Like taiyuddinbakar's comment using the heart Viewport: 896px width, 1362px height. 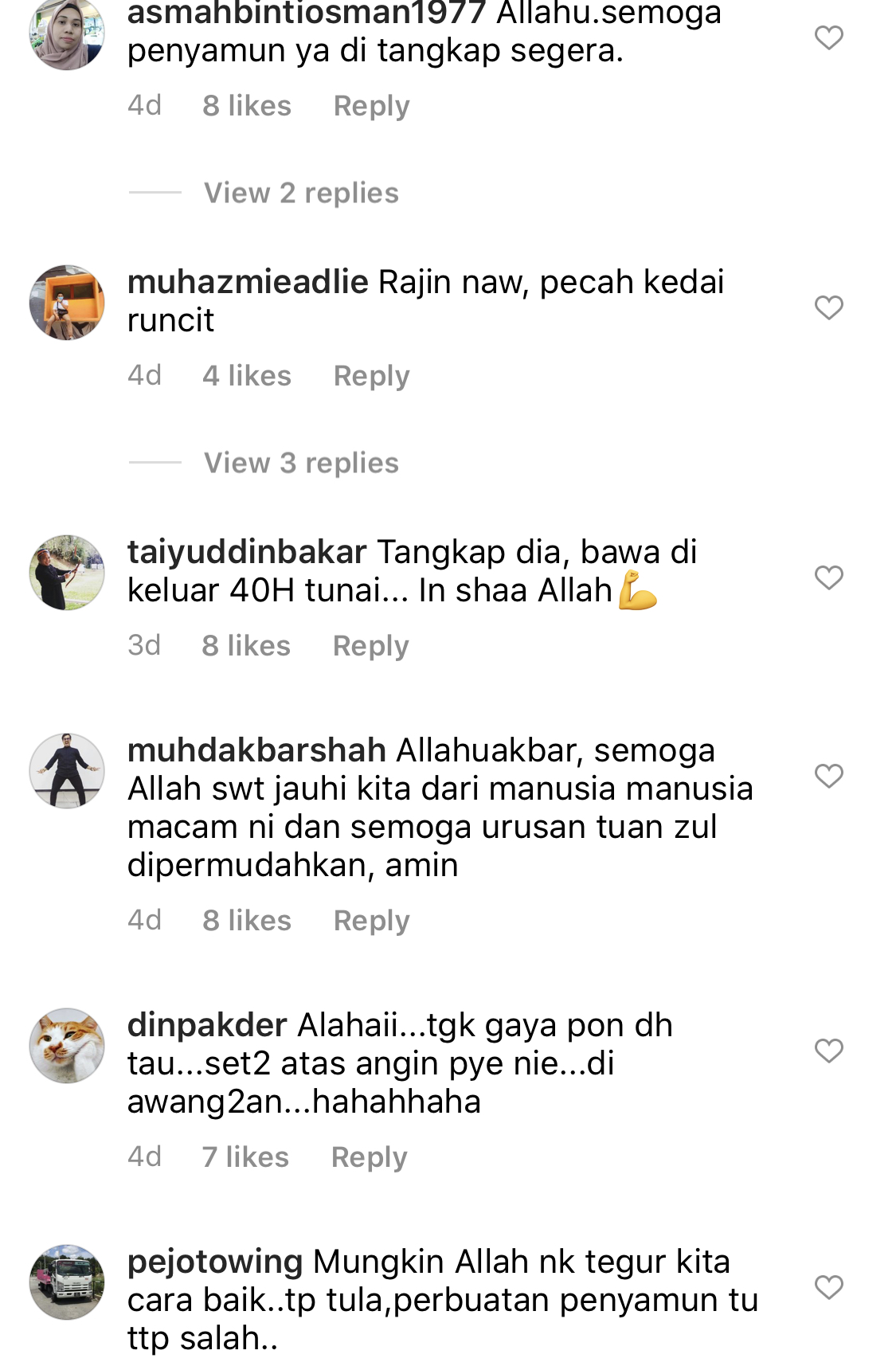pos(828,577)
